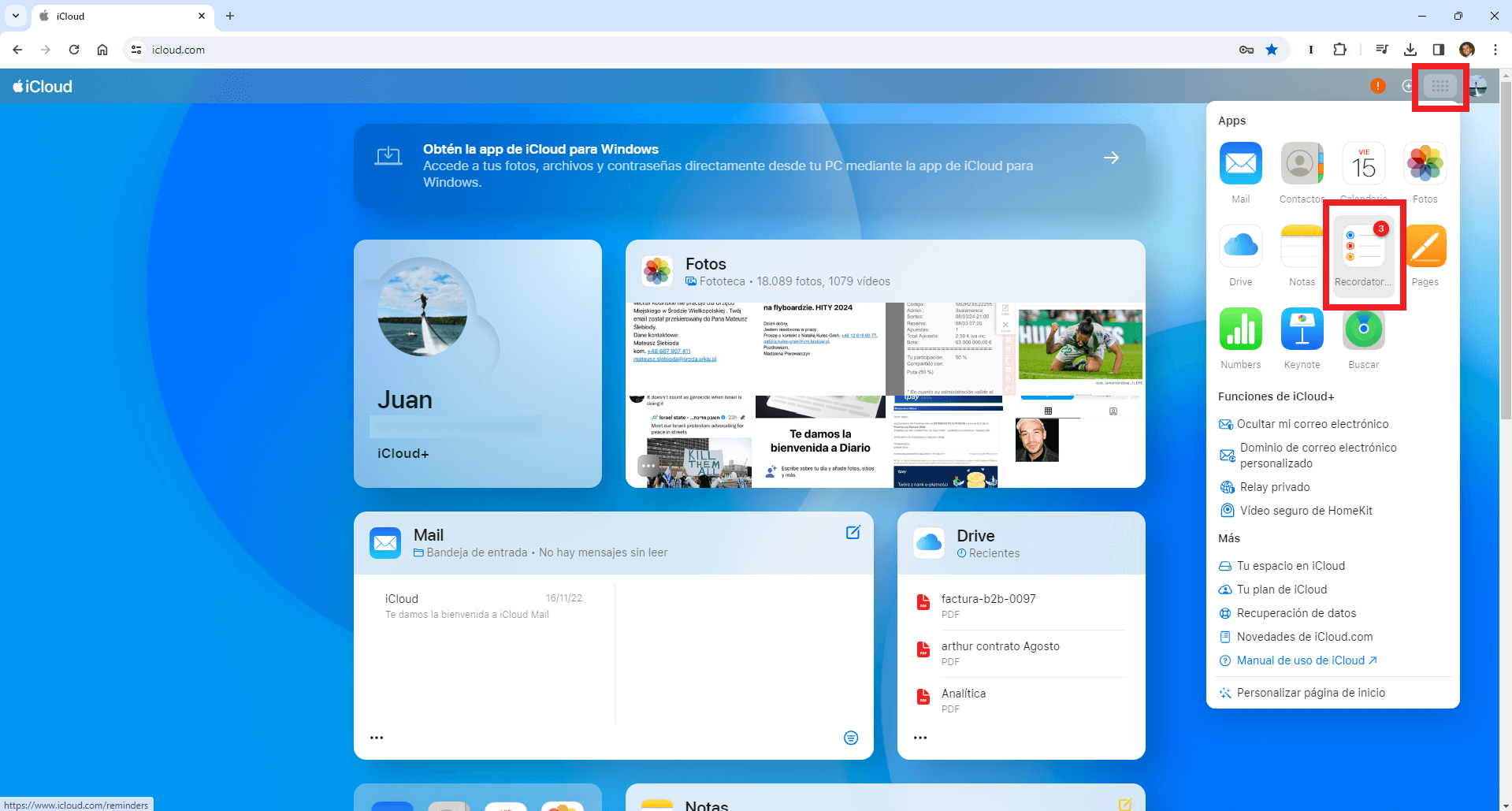Image resolution: width=1512 pixels, height=811 pixels.
Task: Open Chrome extensions puzzle icon
Action: point(1339,50)
